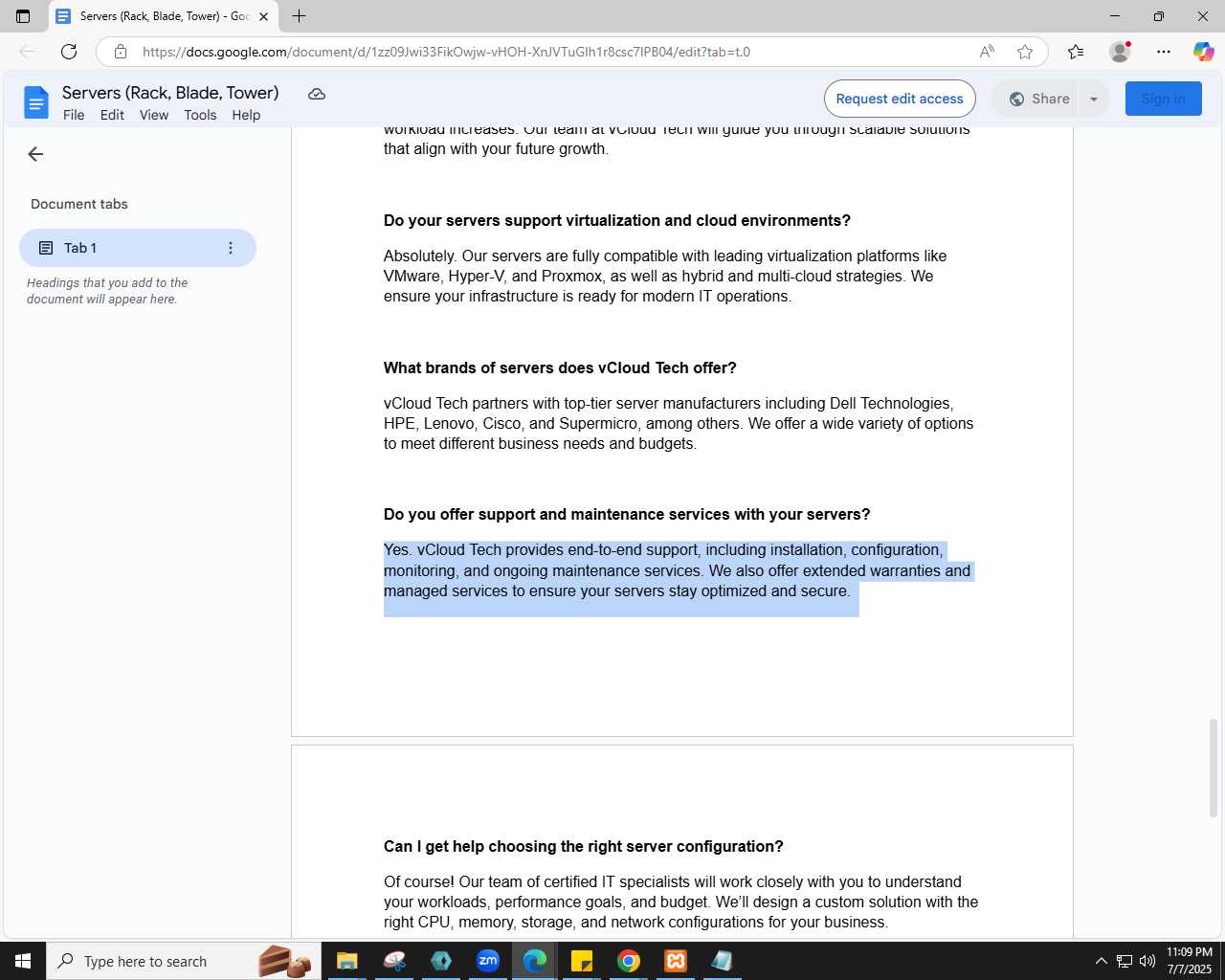
Task: Open browser favorites list icon
Action: tap(1076, 52)
